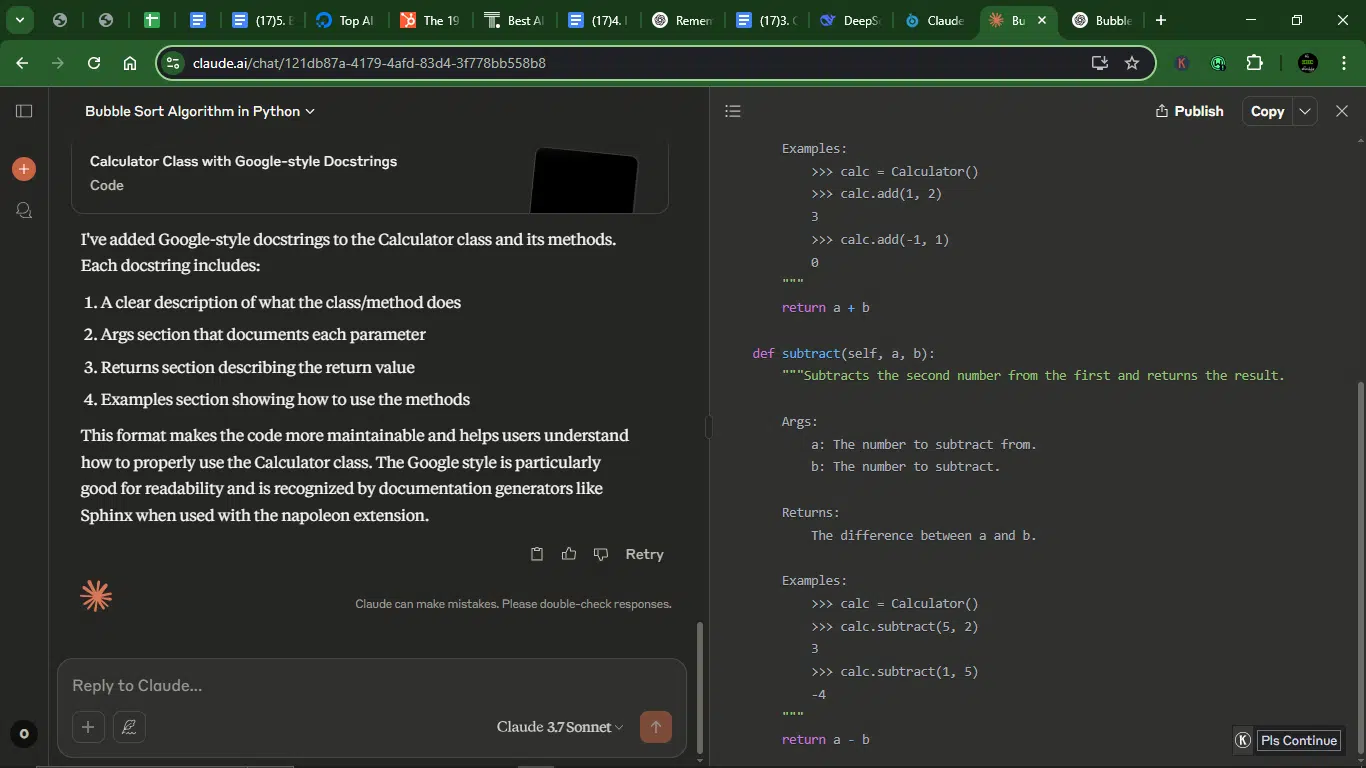Open the browser profile avatar
The image size is (1366, 768).
click(1308, 63)
